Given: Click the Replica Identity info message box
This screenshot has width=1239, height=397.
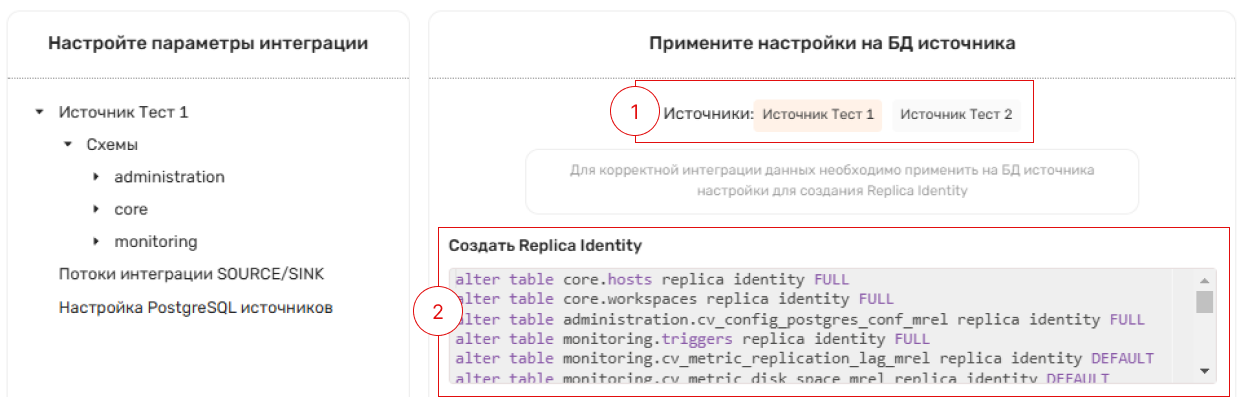Looking at the screenshot, I should [x=832, y=181].
